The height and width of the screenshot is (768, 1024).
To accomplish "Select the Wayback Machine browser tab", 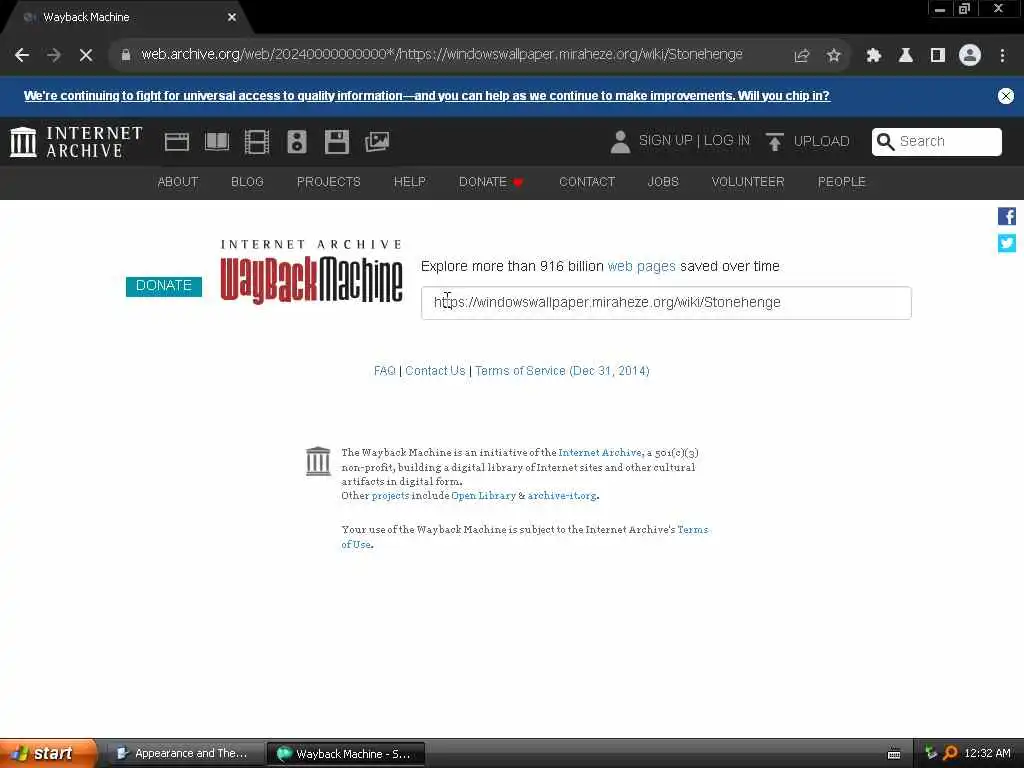I will tap(127, 18).
